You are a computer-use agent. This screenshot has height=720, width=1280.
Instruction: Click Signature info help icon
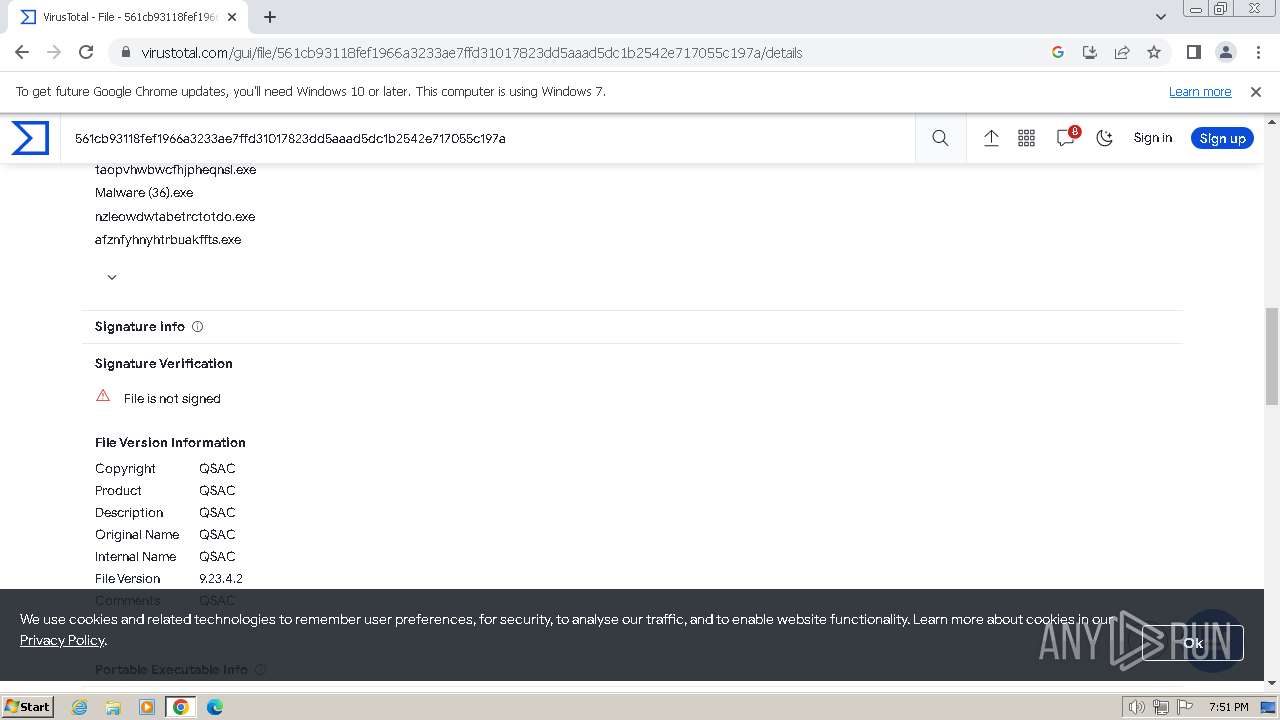197,326
